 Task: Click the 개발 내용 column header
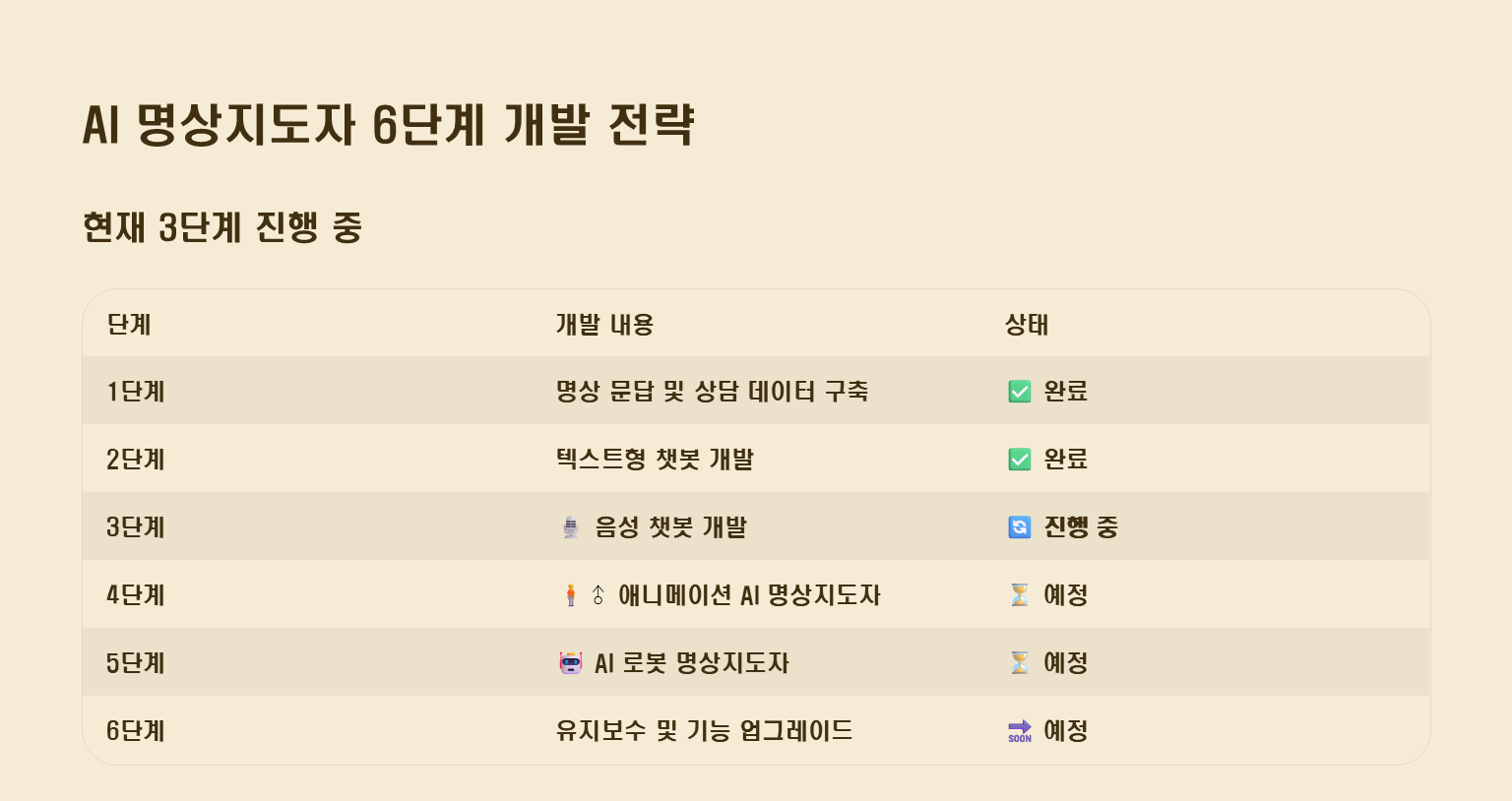604,325
